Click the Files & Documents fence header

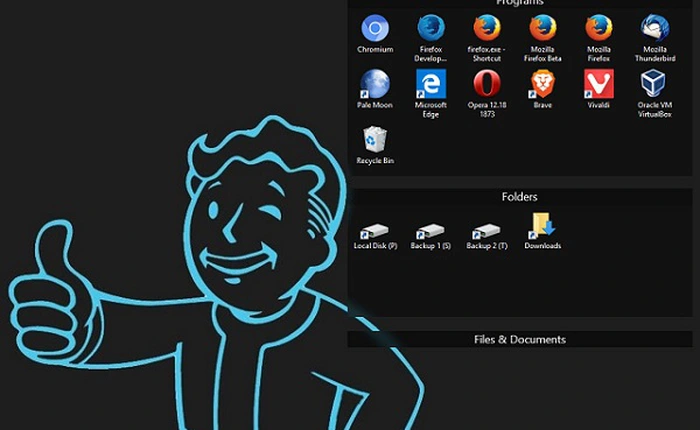pos(520,339)
